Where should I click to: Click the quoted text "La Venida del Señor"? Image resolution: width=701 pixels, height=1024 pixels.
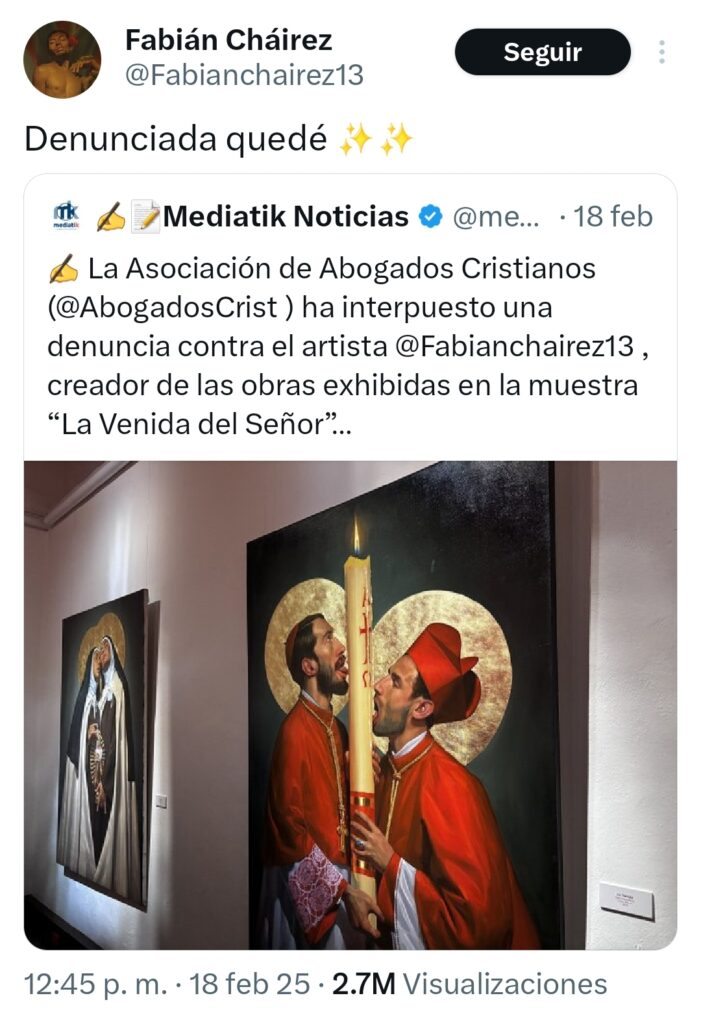(x=193, y=424)
